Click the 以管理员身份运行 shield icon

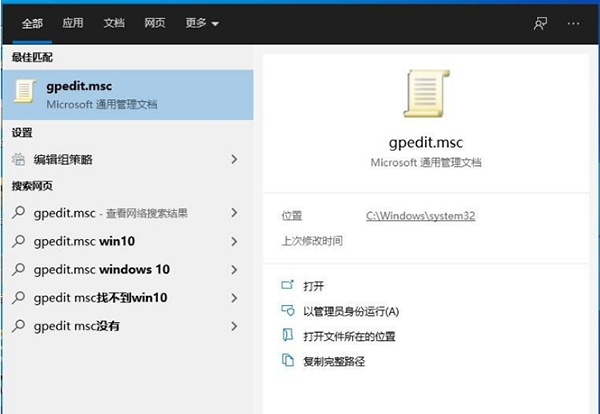pos(288,311)
